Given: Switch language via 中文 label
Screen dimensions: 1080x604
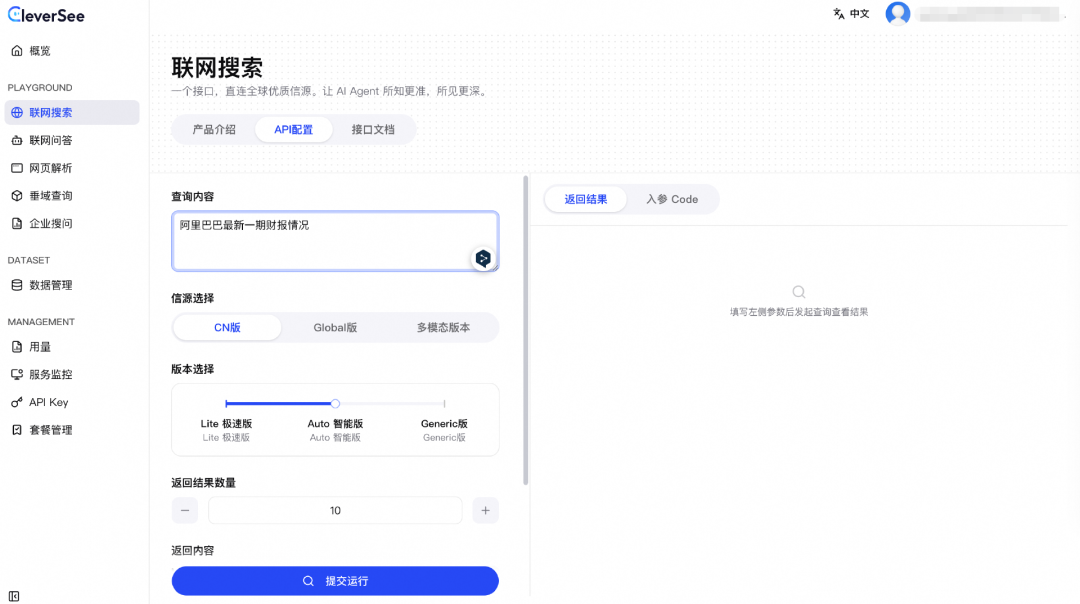Looking at the screenshot, I should (860, 14).
